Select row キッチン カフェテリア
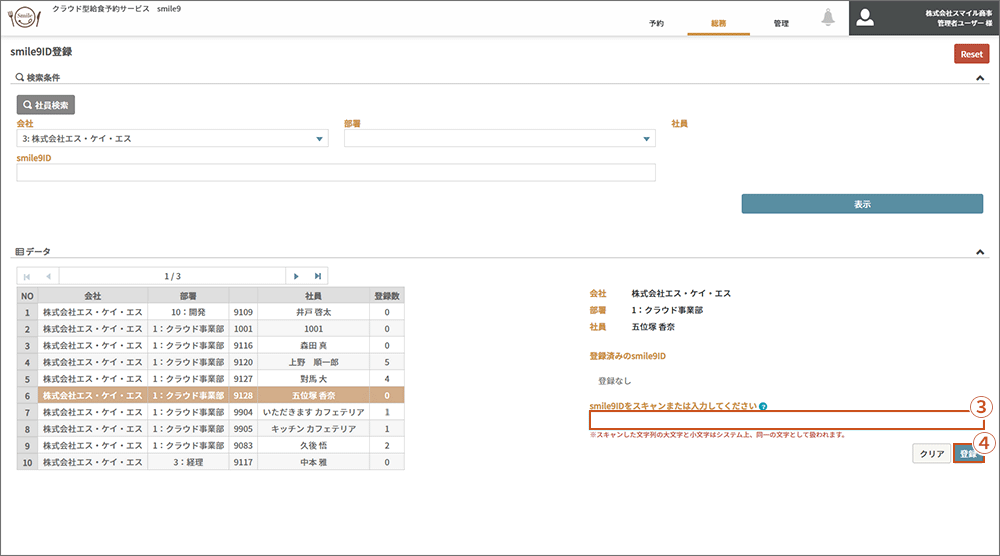 point(210,428)
